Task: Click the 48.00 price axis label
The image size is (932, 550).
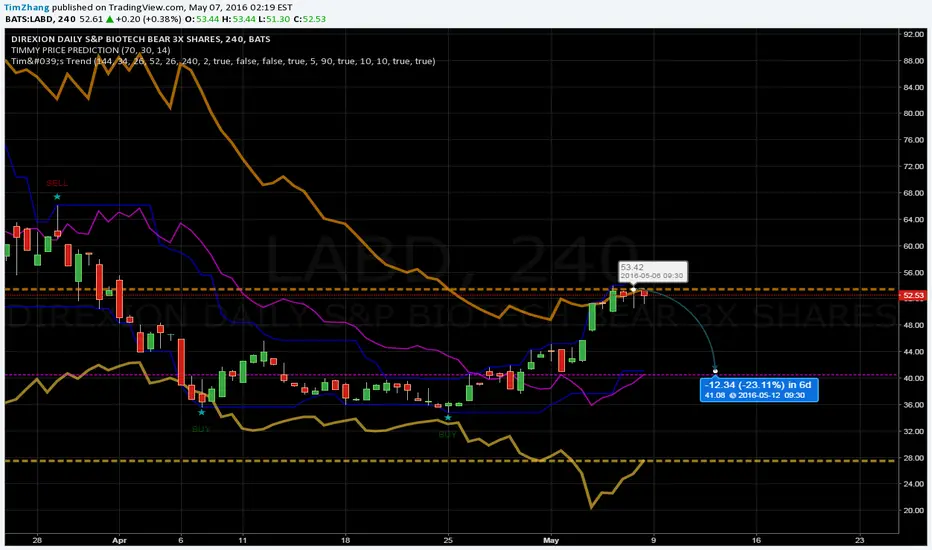Action: pos(914,325)
